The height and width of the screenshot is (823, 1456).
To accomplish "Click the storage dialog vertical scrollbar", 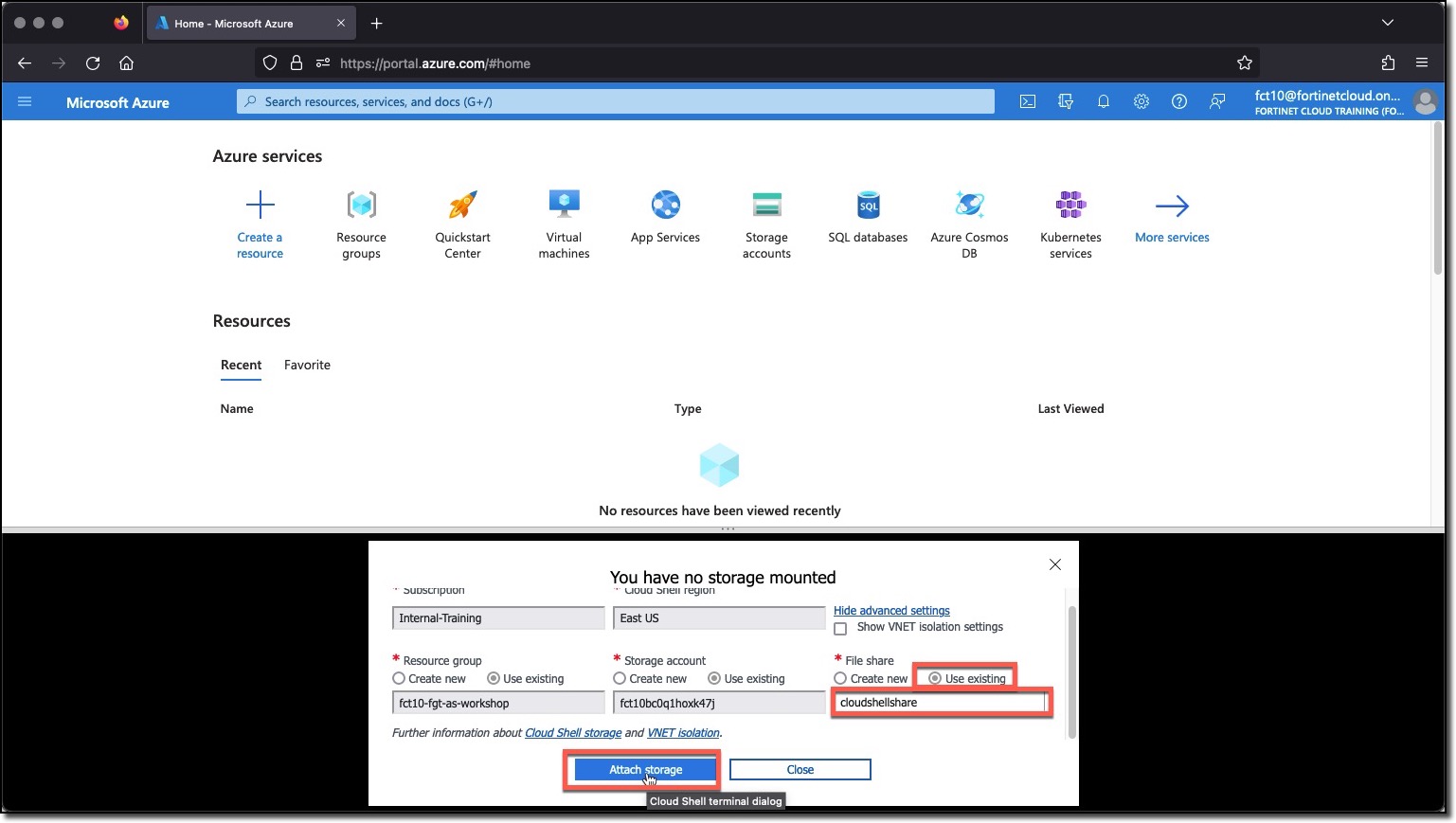I will click(x=1071, y=671).
